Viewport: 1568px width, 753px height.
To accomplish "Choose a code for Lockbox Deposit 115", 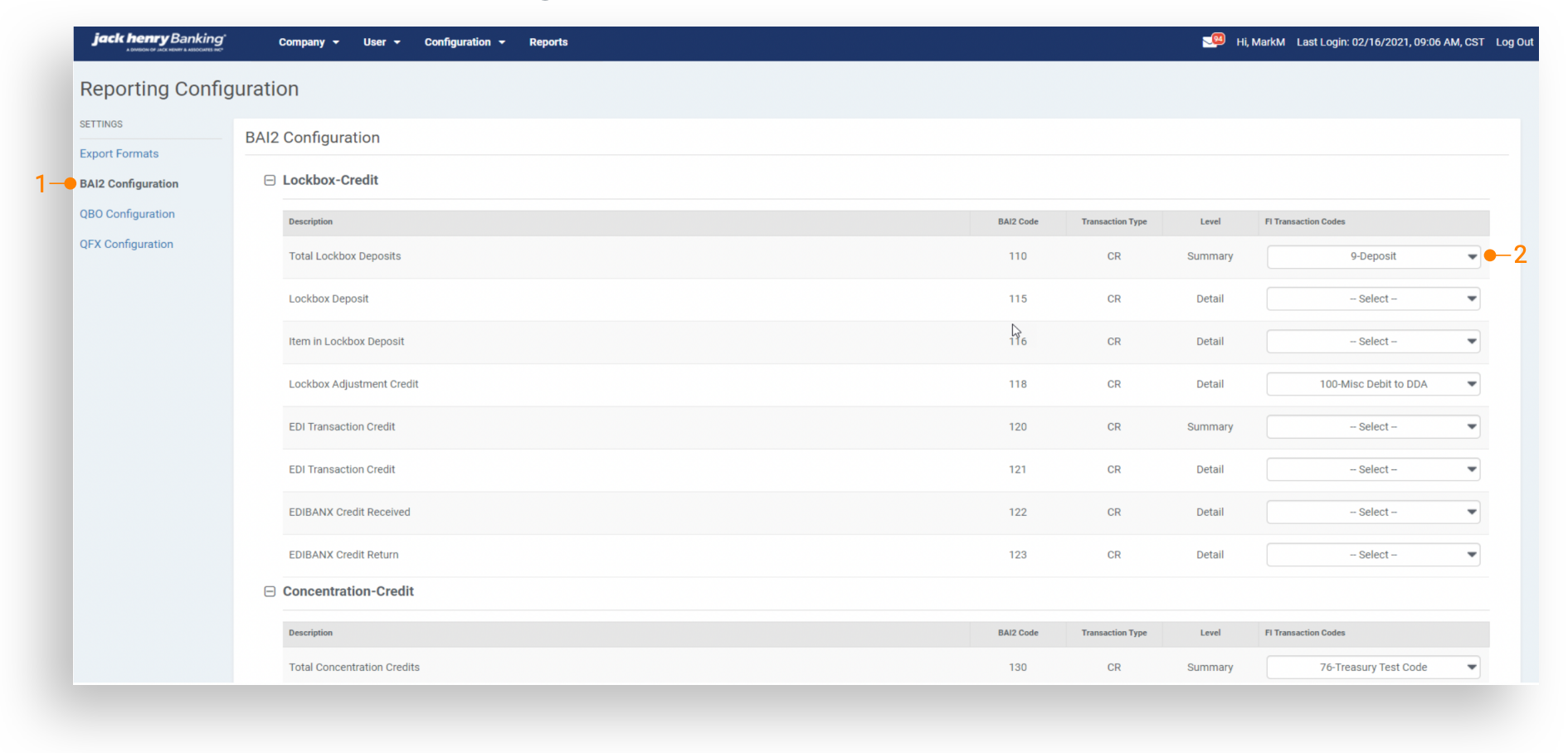I will (x=1373, y=299).
